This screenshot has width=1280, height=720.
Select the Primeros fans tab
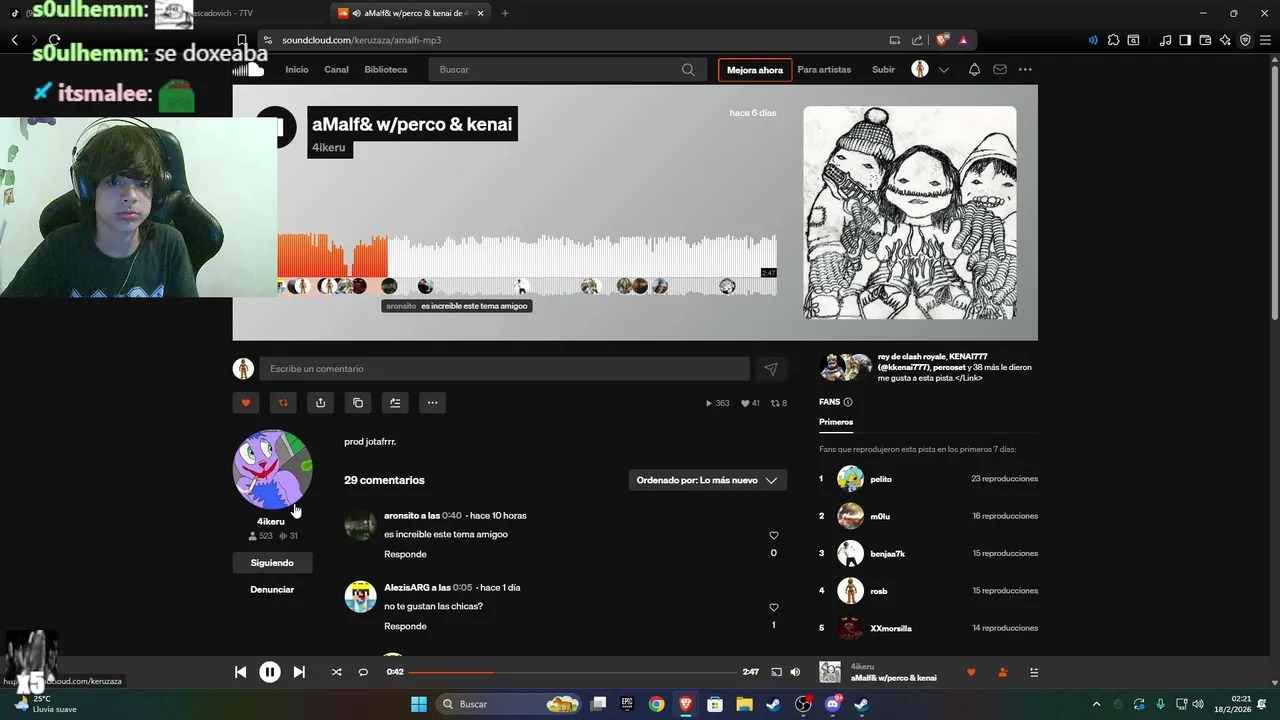pyautogui.click(x=836, y=422)
